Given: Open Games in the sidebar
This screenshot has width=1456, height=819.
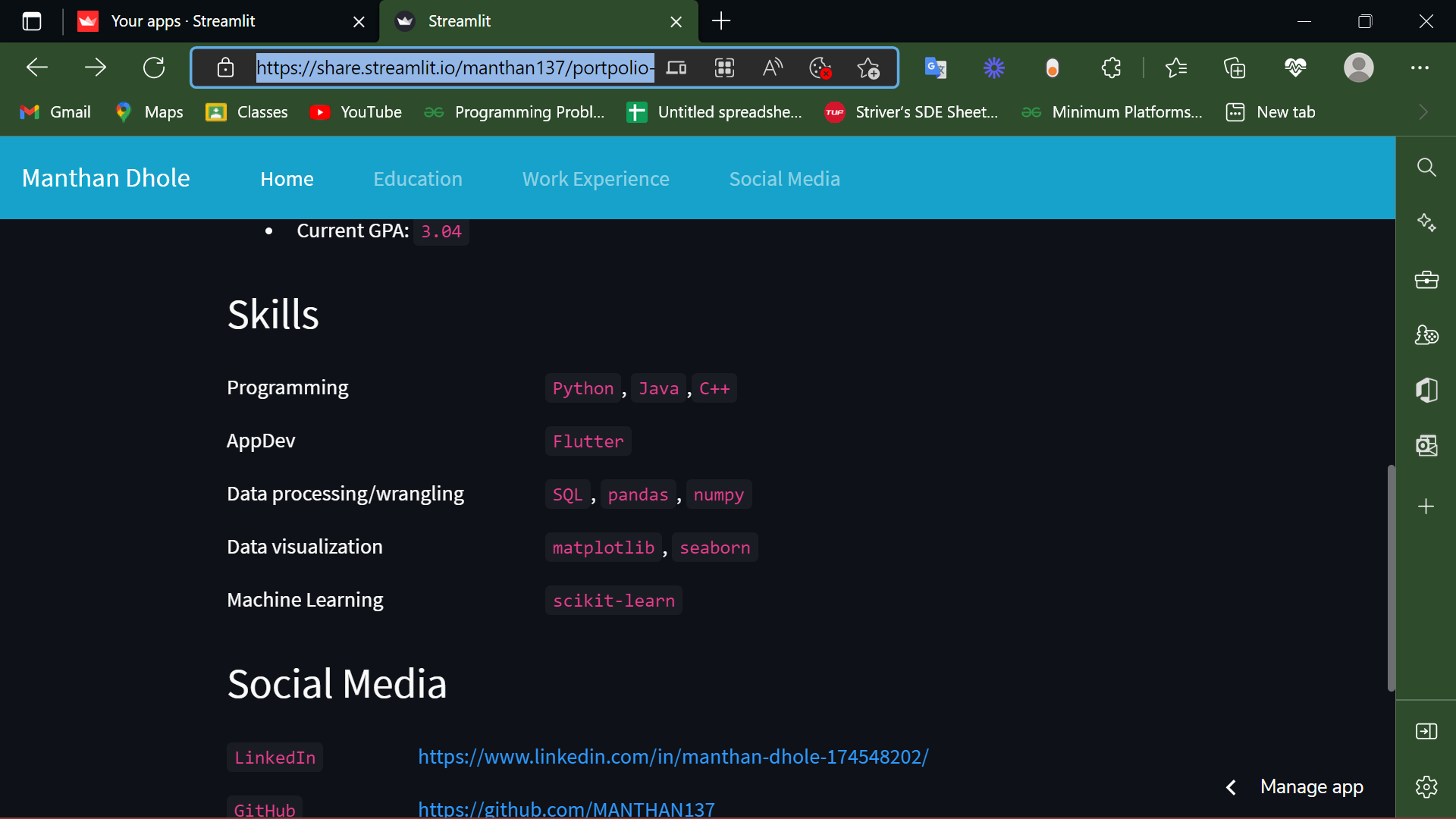Looking at the screenshot, I should (1428, 334).
